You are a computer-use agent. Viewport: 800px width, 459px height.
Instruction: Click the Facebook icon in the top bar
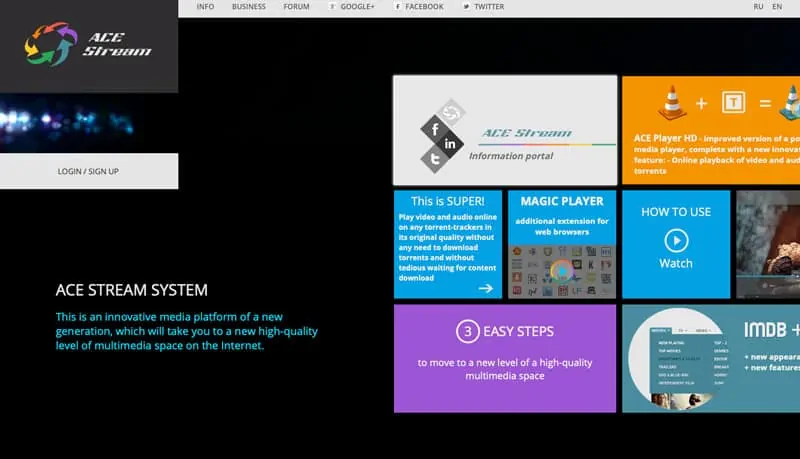coord(397,7)
